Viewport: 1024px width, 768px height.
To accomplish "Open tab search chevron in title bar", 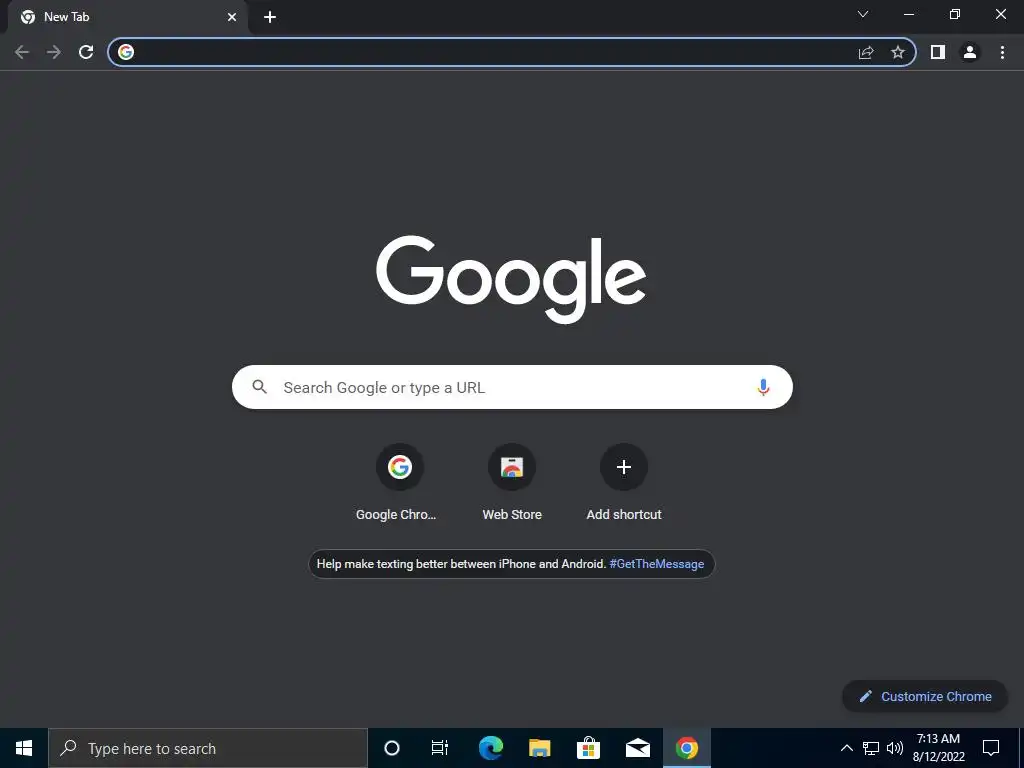I will coord(863,14).
